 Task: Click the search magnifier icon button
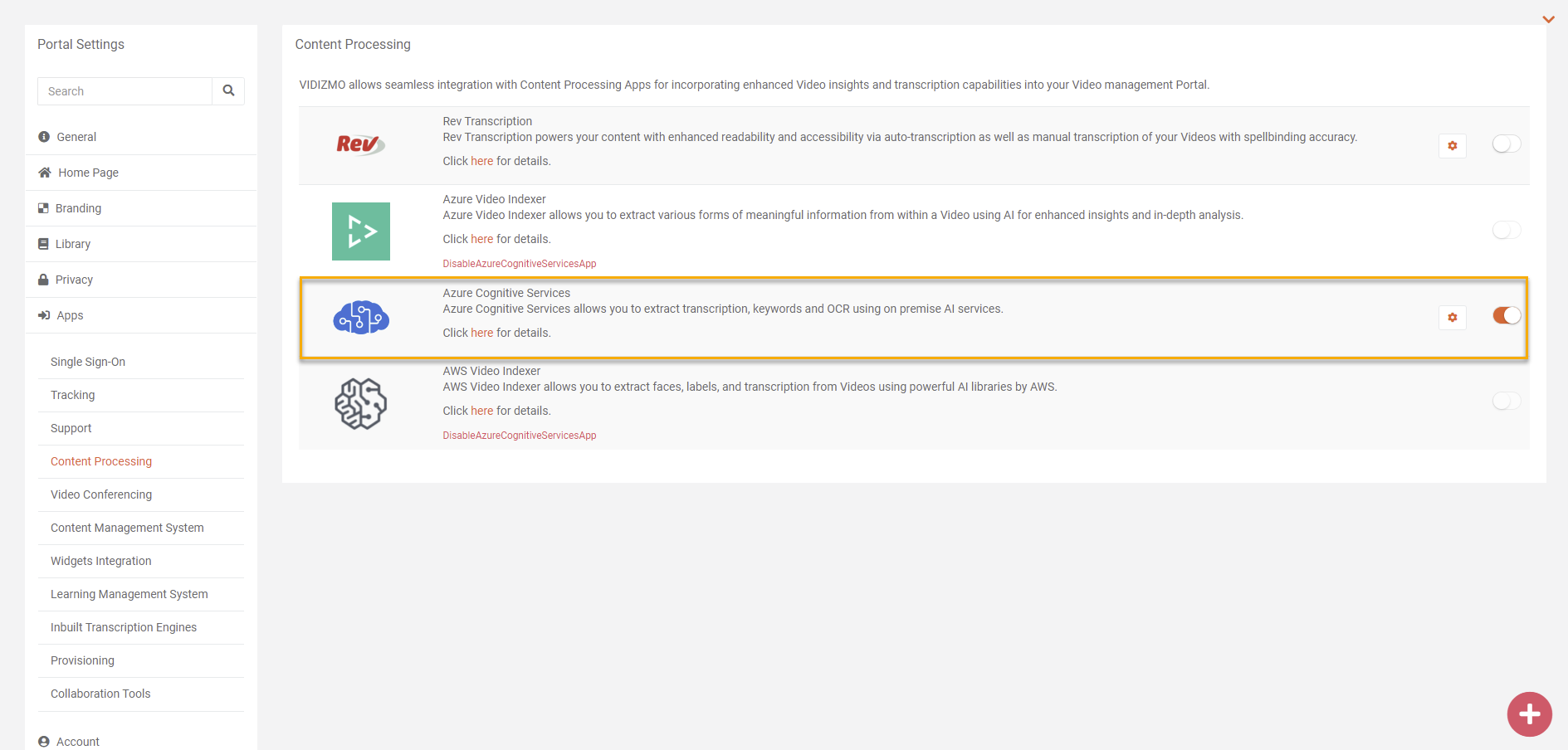click(x=228, y=91)
